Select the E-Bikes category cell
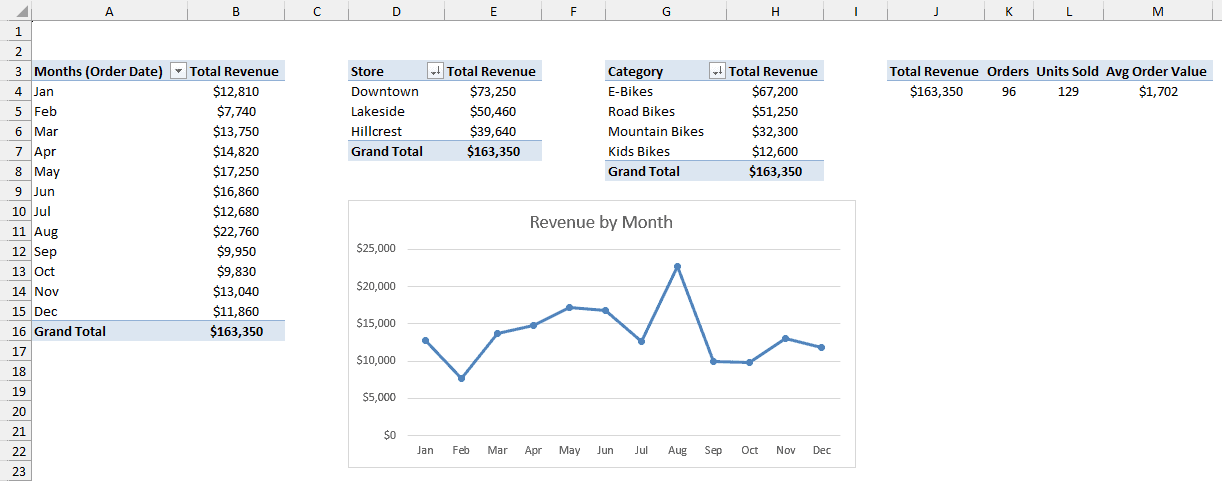 click(666, 91)
